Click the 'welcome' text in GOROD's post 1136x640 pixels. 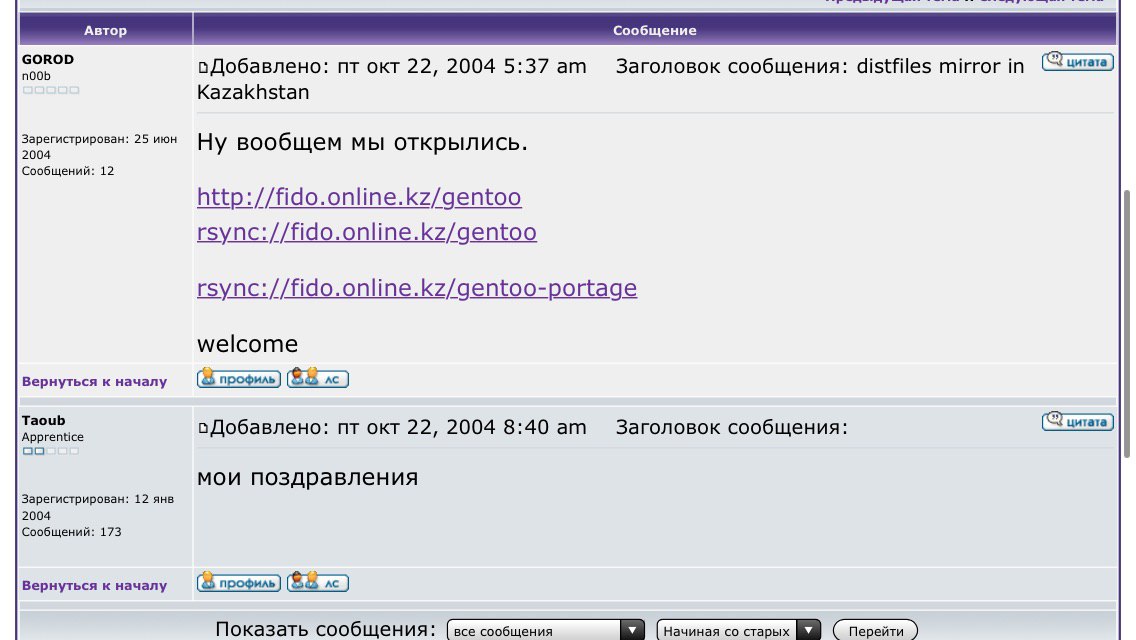pos(247,344)
